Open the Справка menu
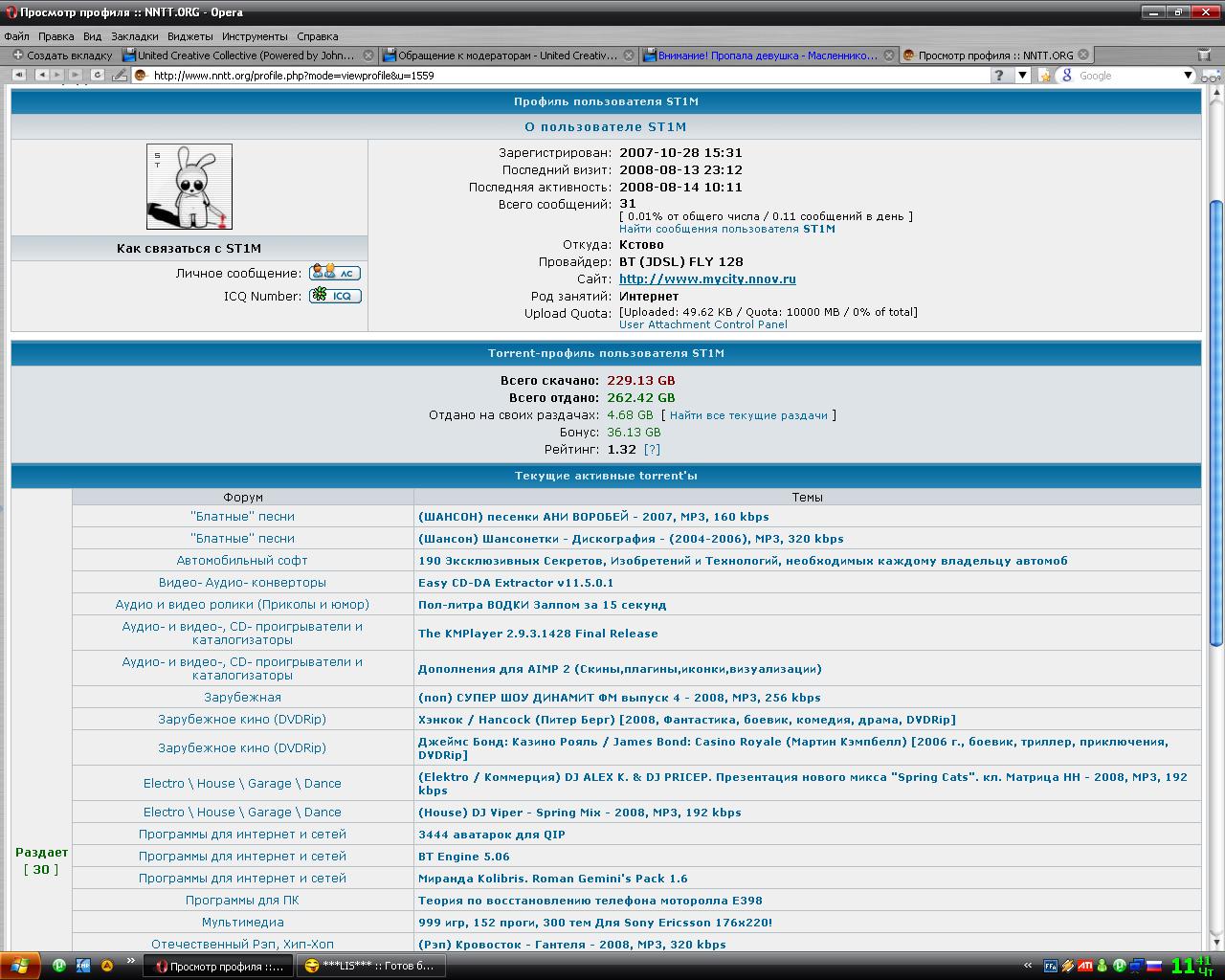Image resolution: width=1225 pixels, height=980 pixels. pos(318,36)
